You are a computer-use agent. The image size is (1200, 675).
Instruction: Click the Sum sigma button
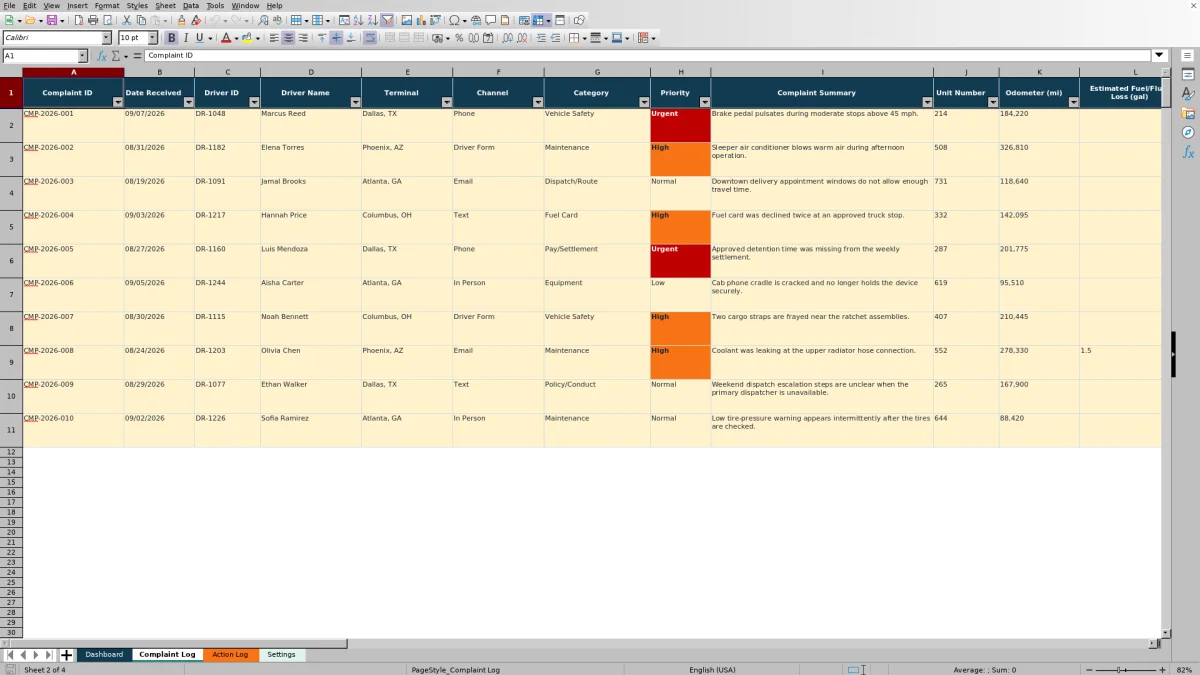point(115,56)
